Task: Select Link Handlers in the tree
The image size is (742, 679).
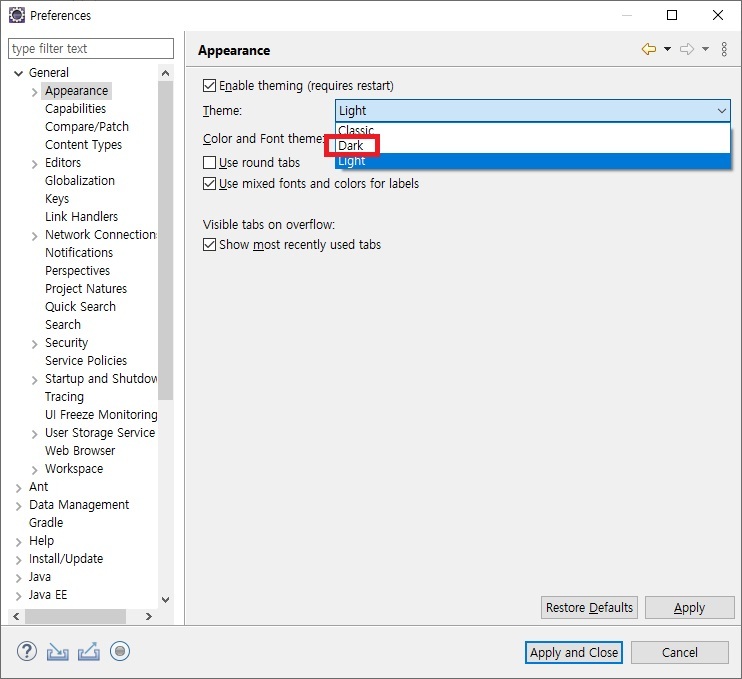Action: click(81, 217)
